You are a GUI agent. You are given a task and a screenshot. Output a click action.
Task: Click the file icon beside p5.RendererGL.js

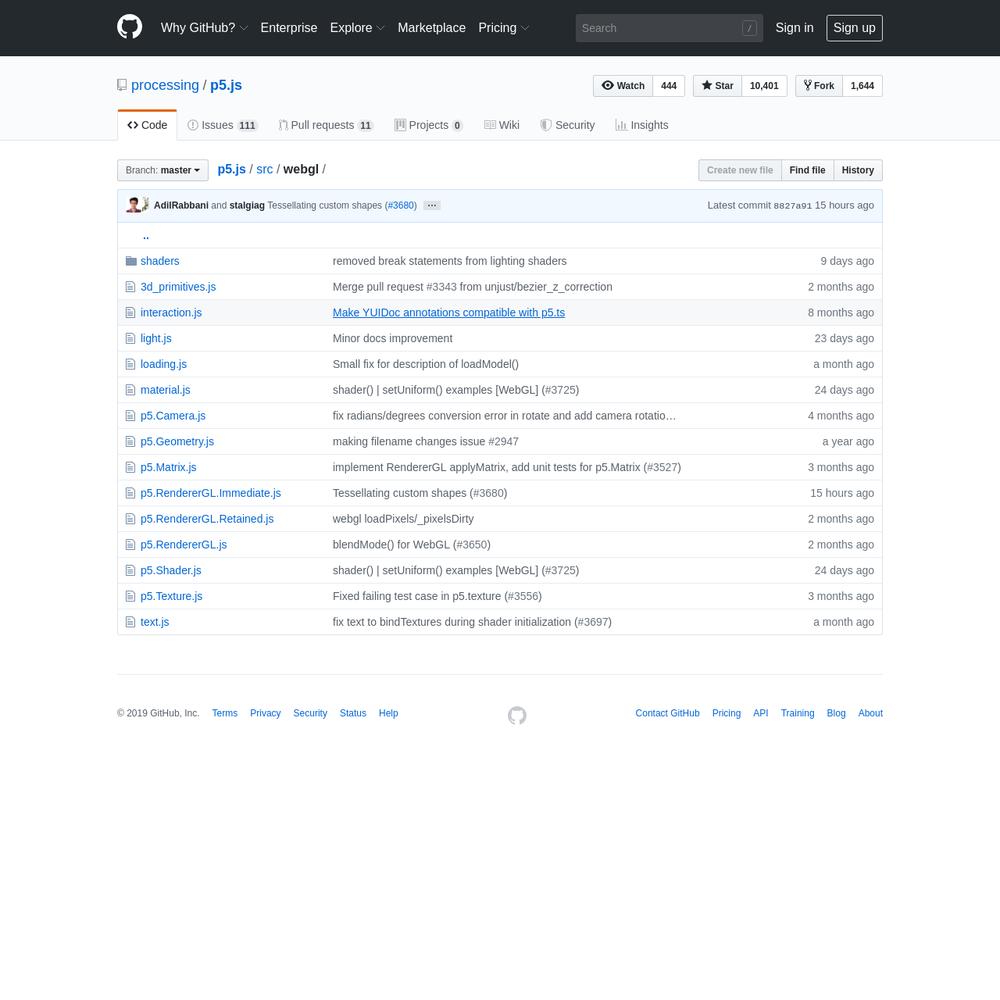point(130,545)
